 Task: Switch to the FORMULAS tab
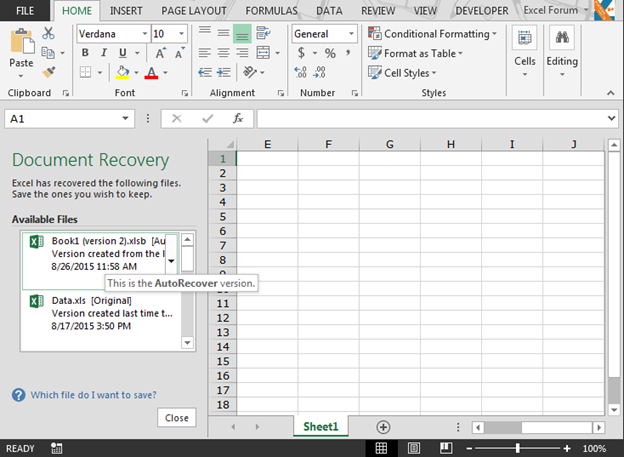(x=271, y=11)
